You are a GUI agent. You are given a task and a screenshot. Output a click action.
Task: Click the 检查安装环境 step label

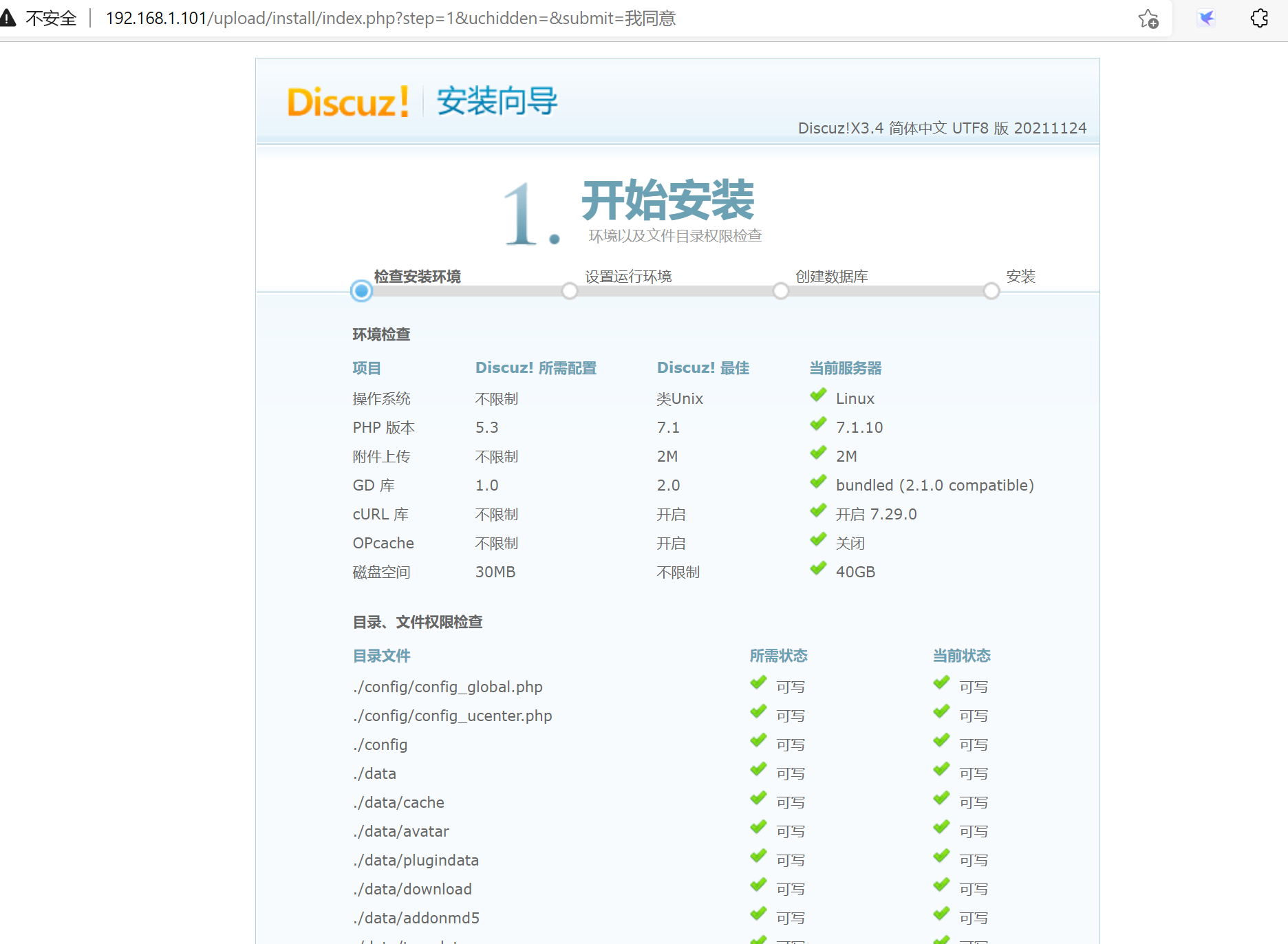click(x=417, y=277)
